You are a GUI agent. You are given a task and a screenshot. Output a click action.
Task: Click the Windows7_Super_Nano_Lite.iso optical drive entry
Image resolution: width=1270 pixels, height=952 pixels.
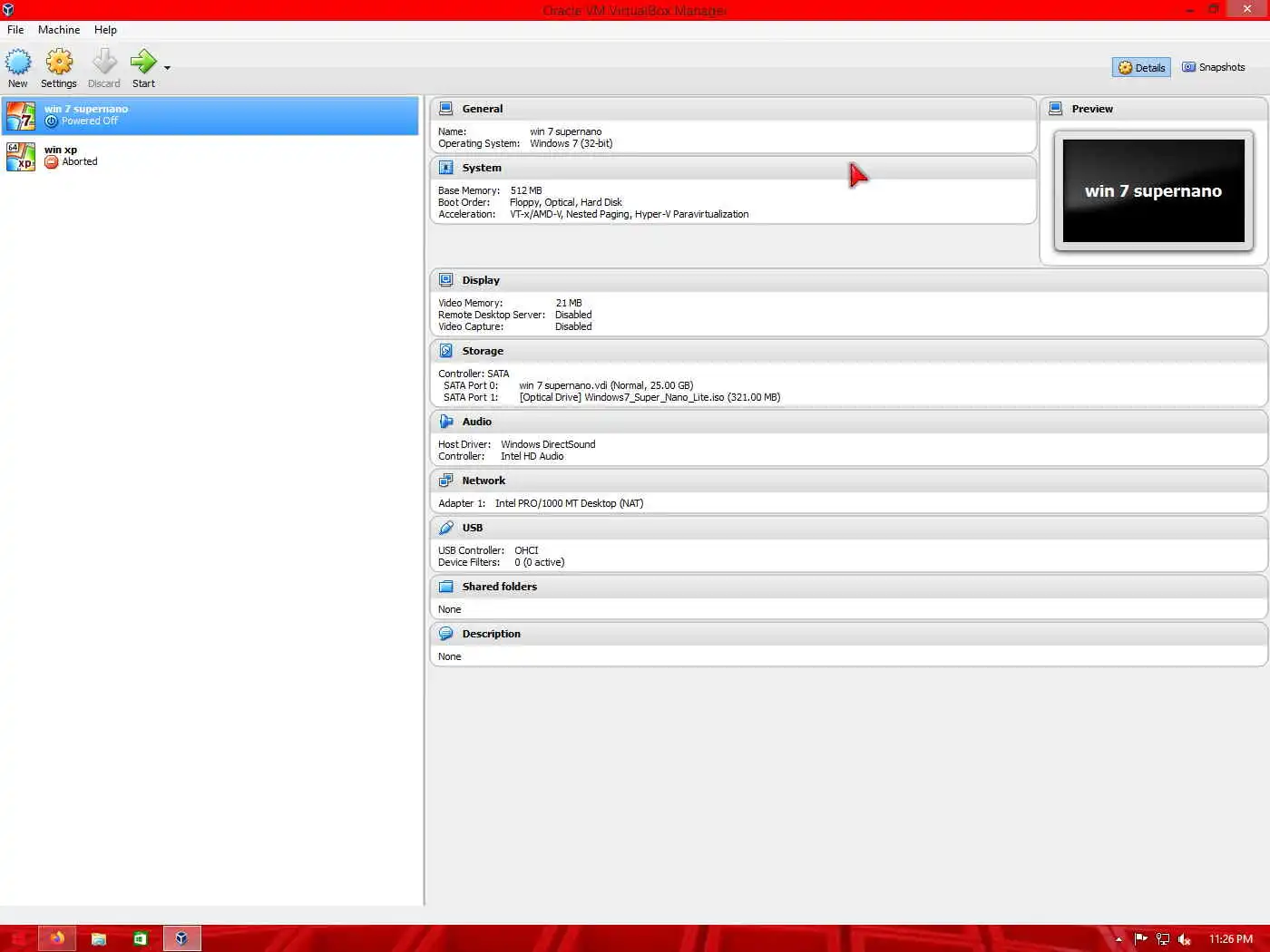[x=650, y=397]
